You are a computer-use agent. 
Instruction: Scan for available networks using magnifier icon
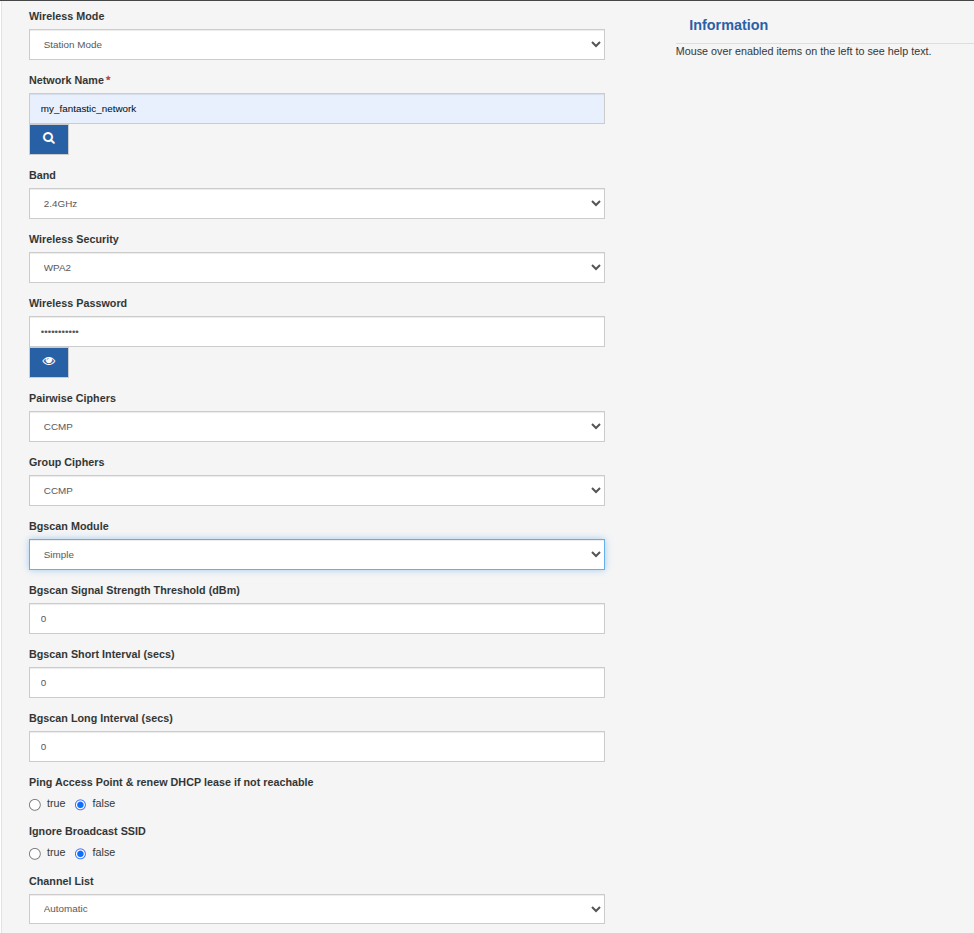(48, 139)
